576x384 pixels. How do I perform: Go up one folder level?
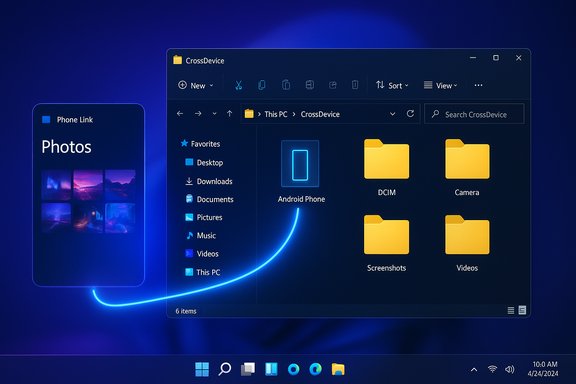(230, 114)
